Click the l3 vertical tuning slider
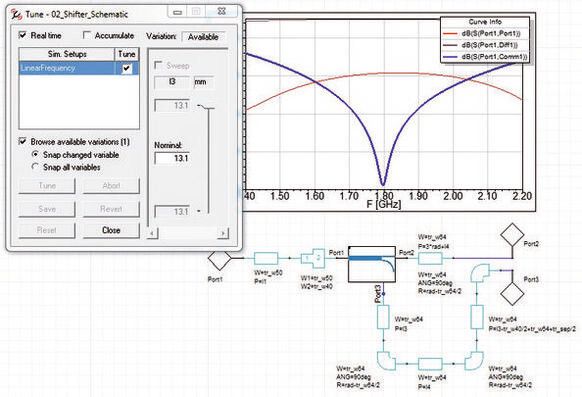 208,160
